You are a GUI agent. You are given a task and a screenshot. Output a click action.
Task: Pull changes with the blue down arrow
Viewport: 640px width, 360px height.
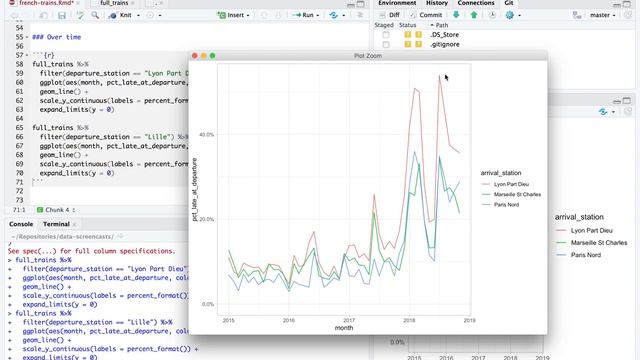point(456,15)
